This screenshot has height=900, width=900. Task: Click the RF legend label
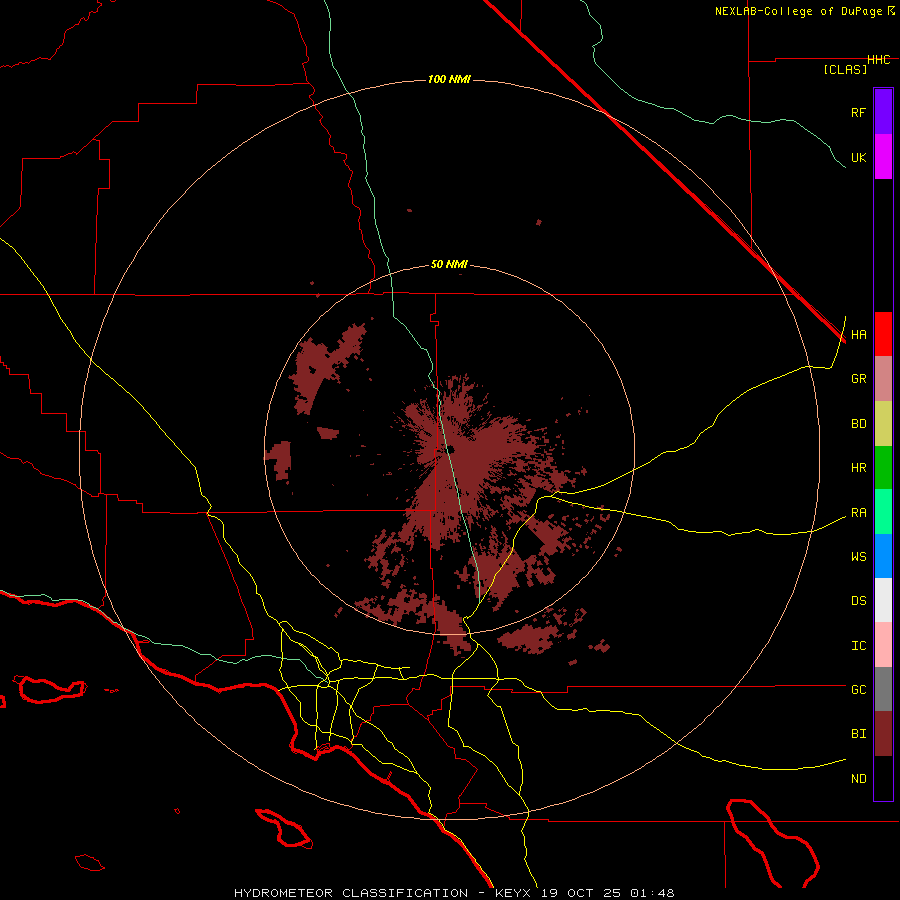pos(858,112)
